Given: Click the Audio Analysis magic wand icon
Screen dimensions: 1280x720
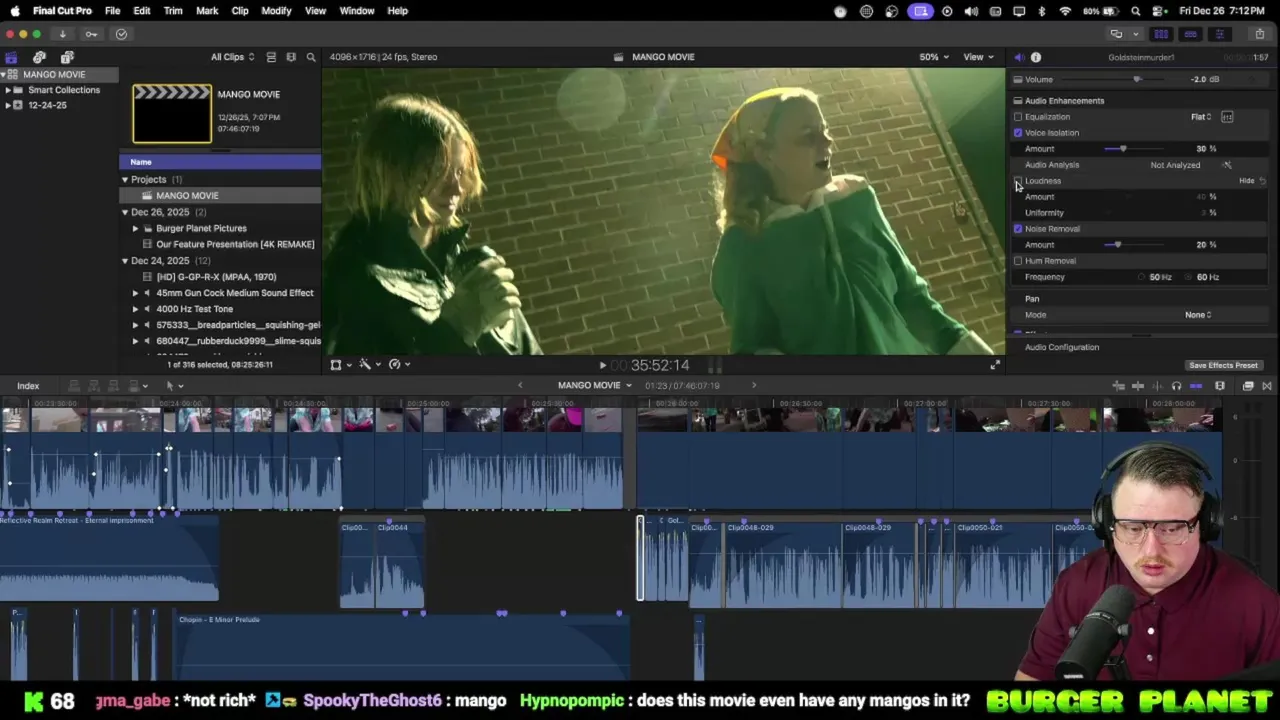Looking at the screenshot, I should 1227,165.
